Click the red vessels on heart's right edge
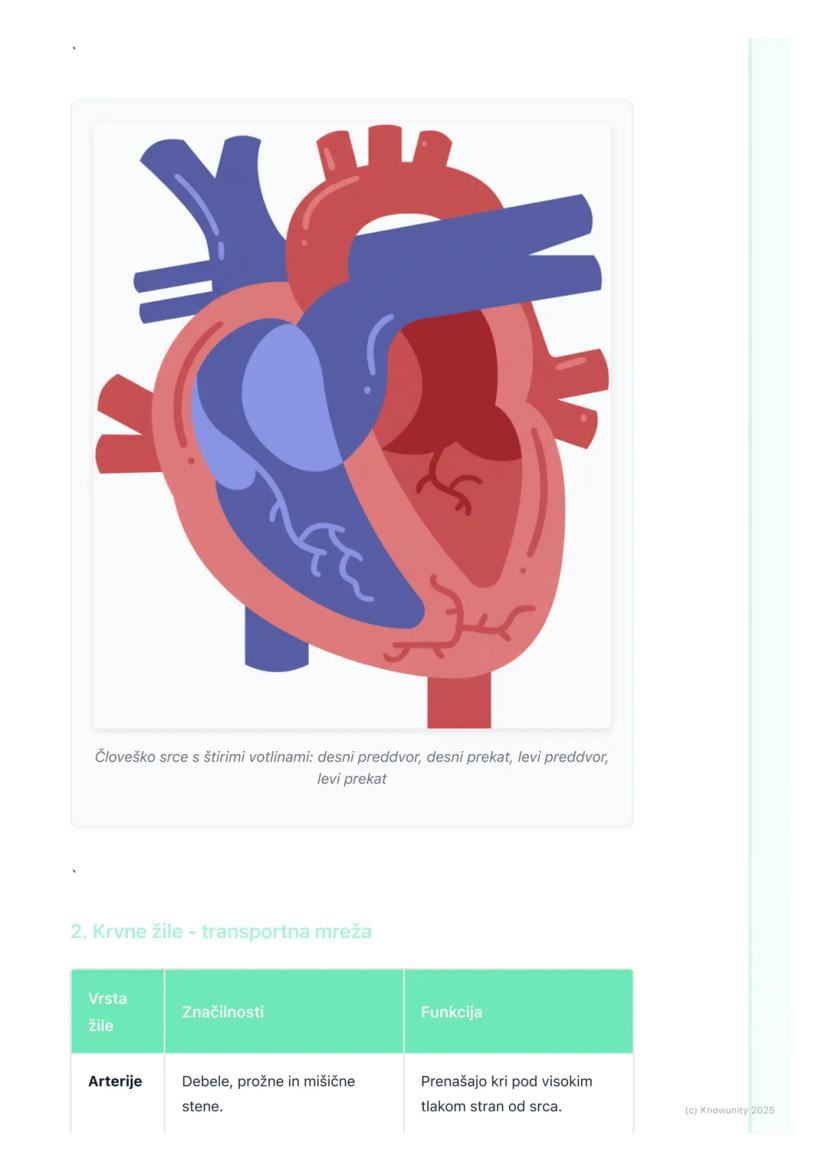Viewport: 828px width, 1171px height. point(575,385)
